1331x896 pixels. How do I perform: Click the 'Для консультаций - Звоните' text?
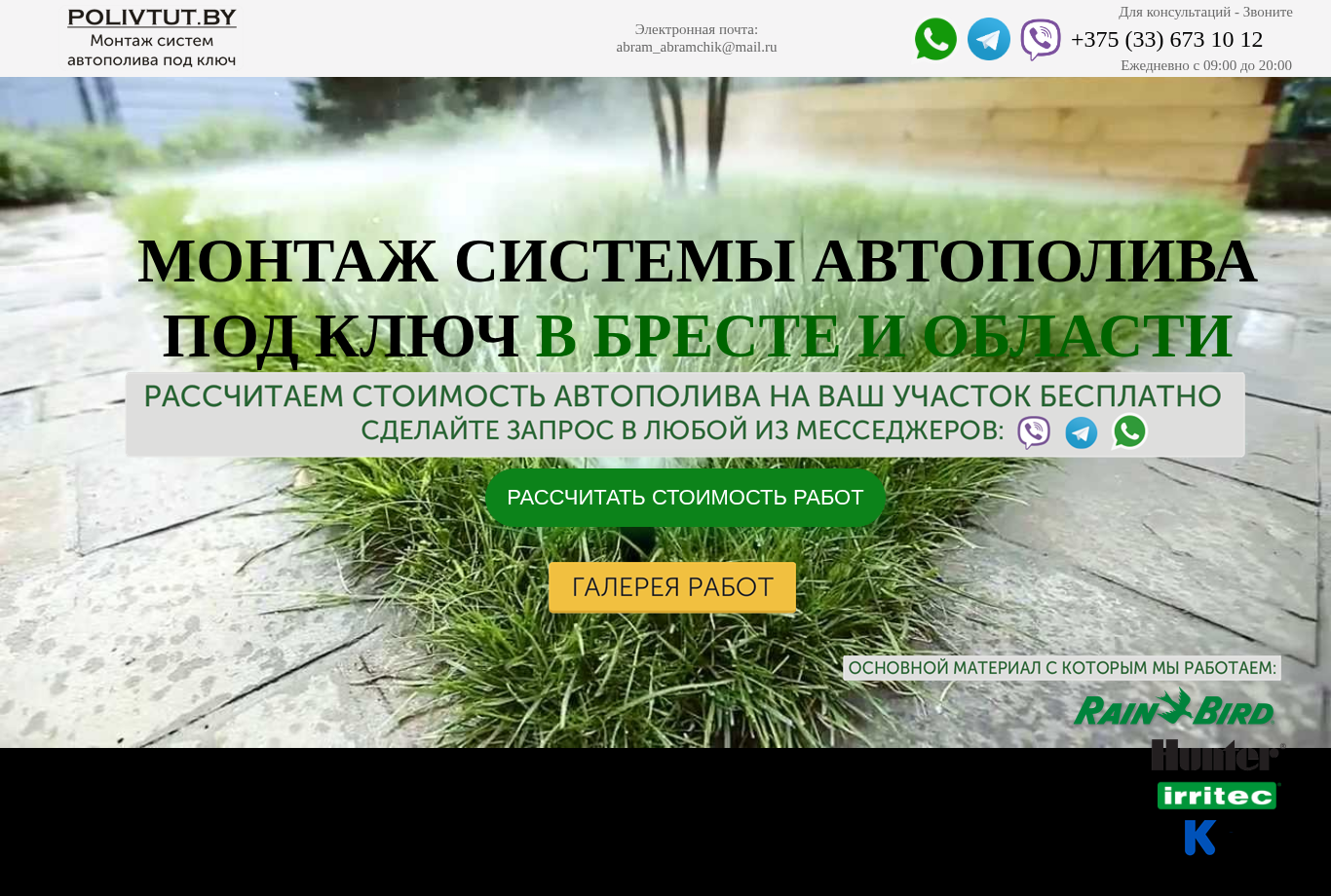click(1205, 12)
